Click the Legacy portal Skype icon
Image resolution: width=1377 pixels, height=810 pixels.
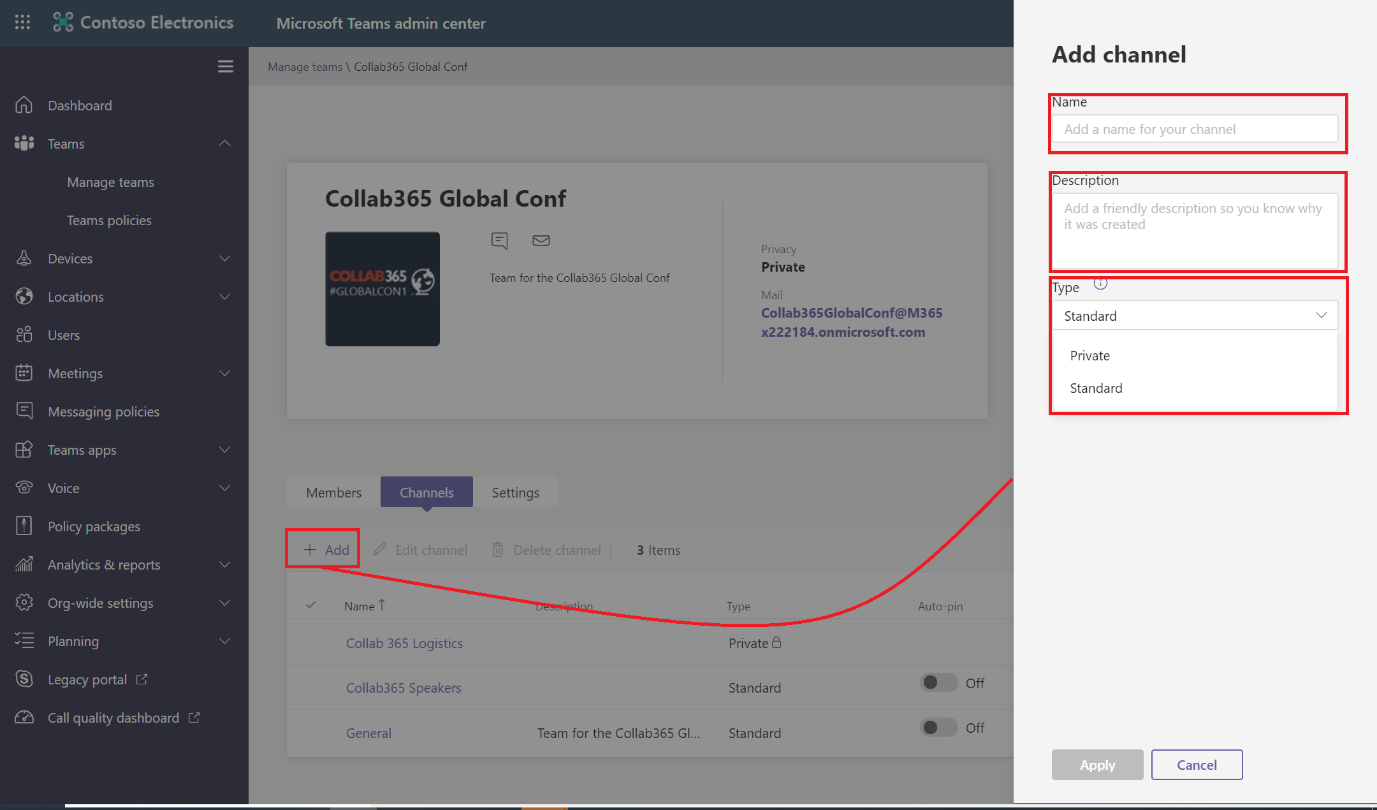25,680
